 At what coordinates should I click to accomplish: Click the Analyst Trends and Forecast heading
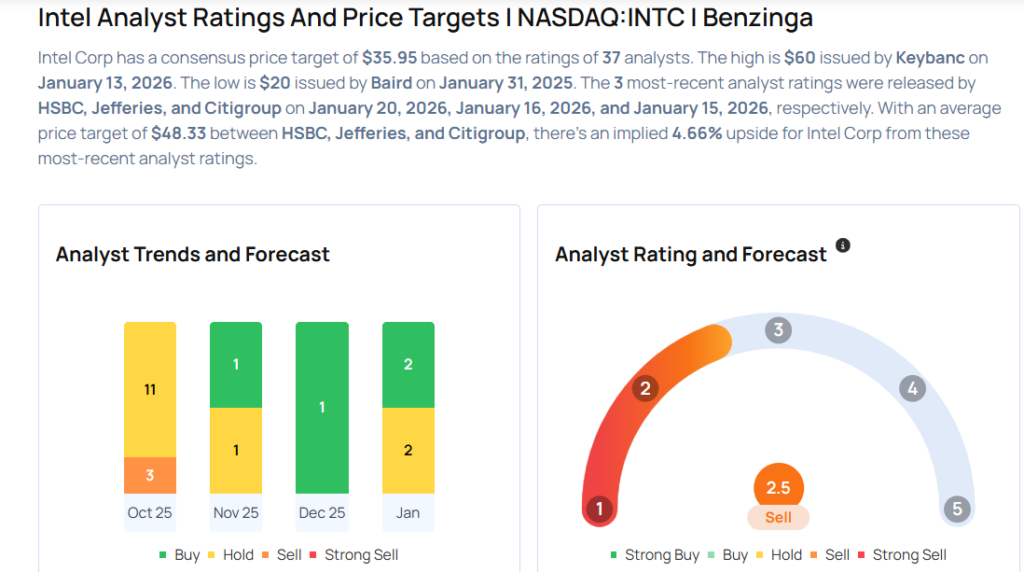point(193,254)
